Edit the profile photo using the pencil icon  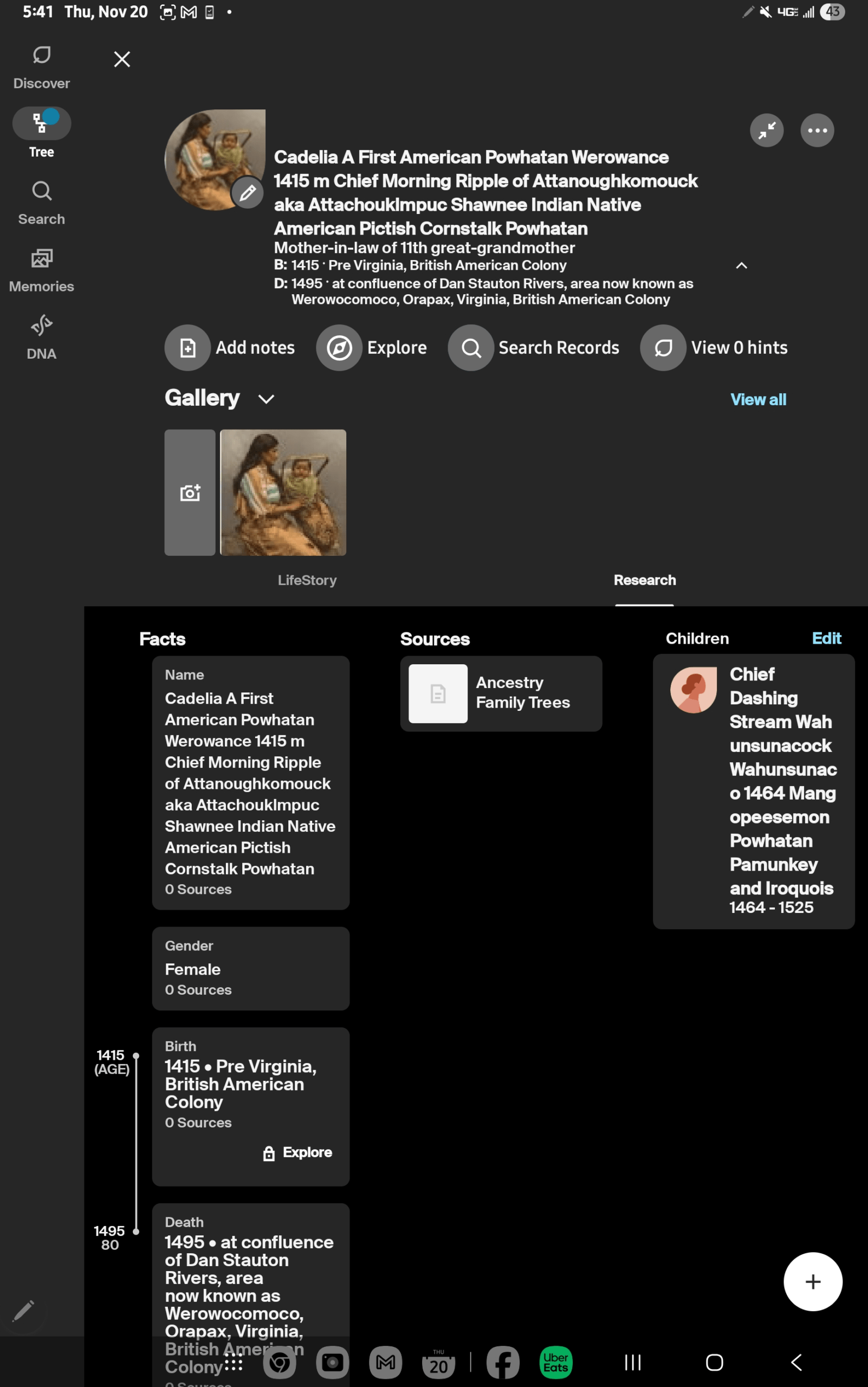pyautogui.click(x=248, y=192)
